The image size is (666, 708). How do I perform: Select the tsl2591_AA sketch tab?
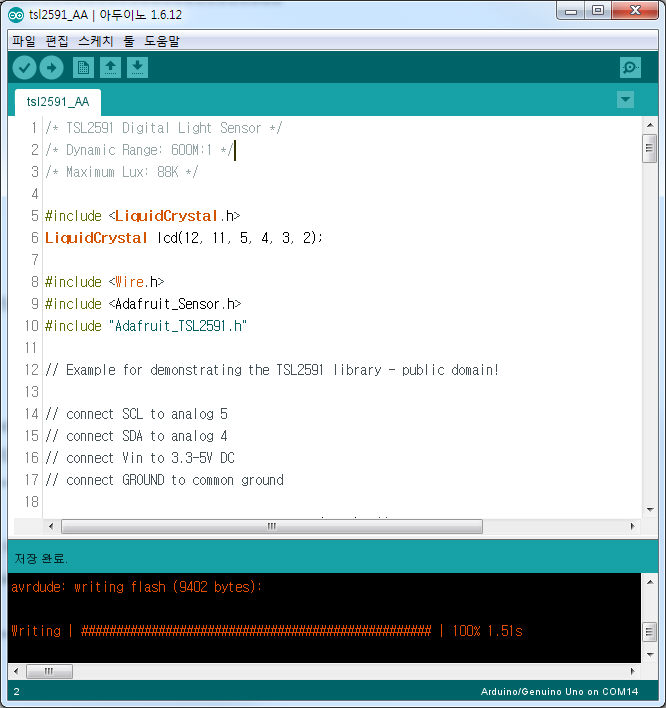[58, 102]
